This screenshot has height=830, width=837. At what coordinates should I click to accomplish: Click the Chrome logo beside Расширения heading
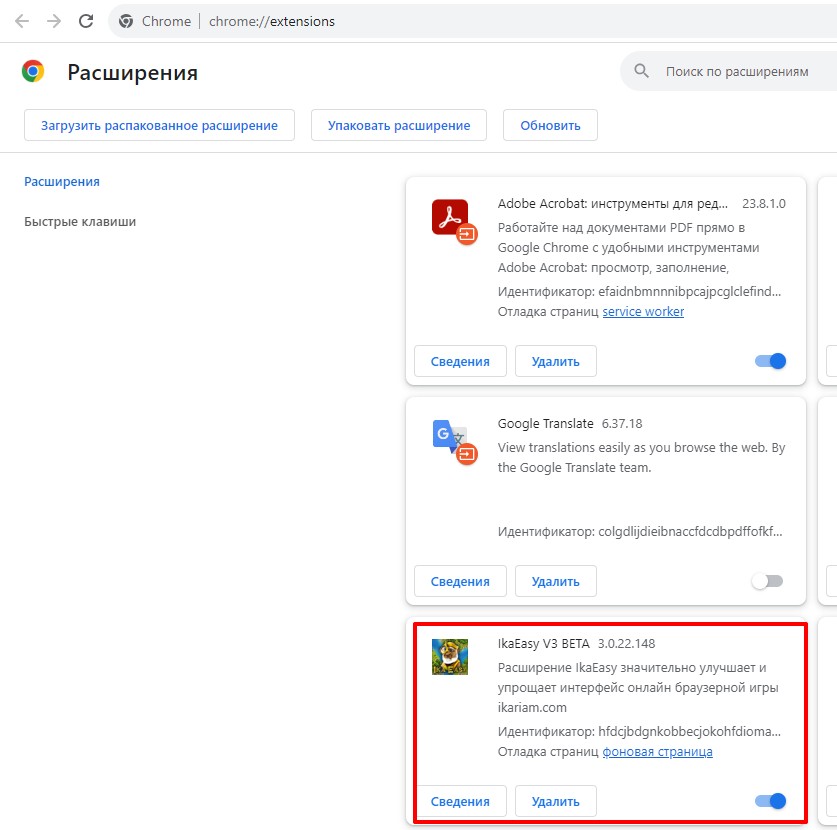click(33, 71)
